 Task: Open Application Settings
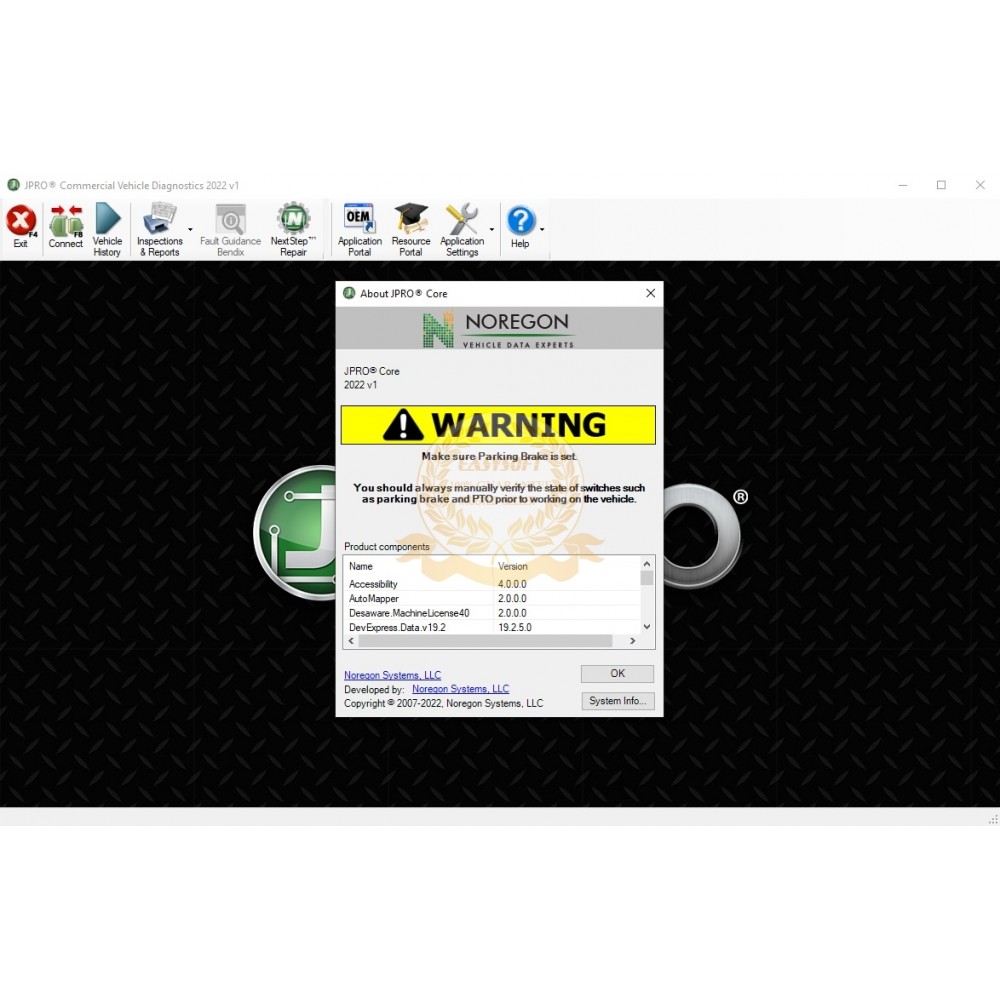tap(462, 230)
